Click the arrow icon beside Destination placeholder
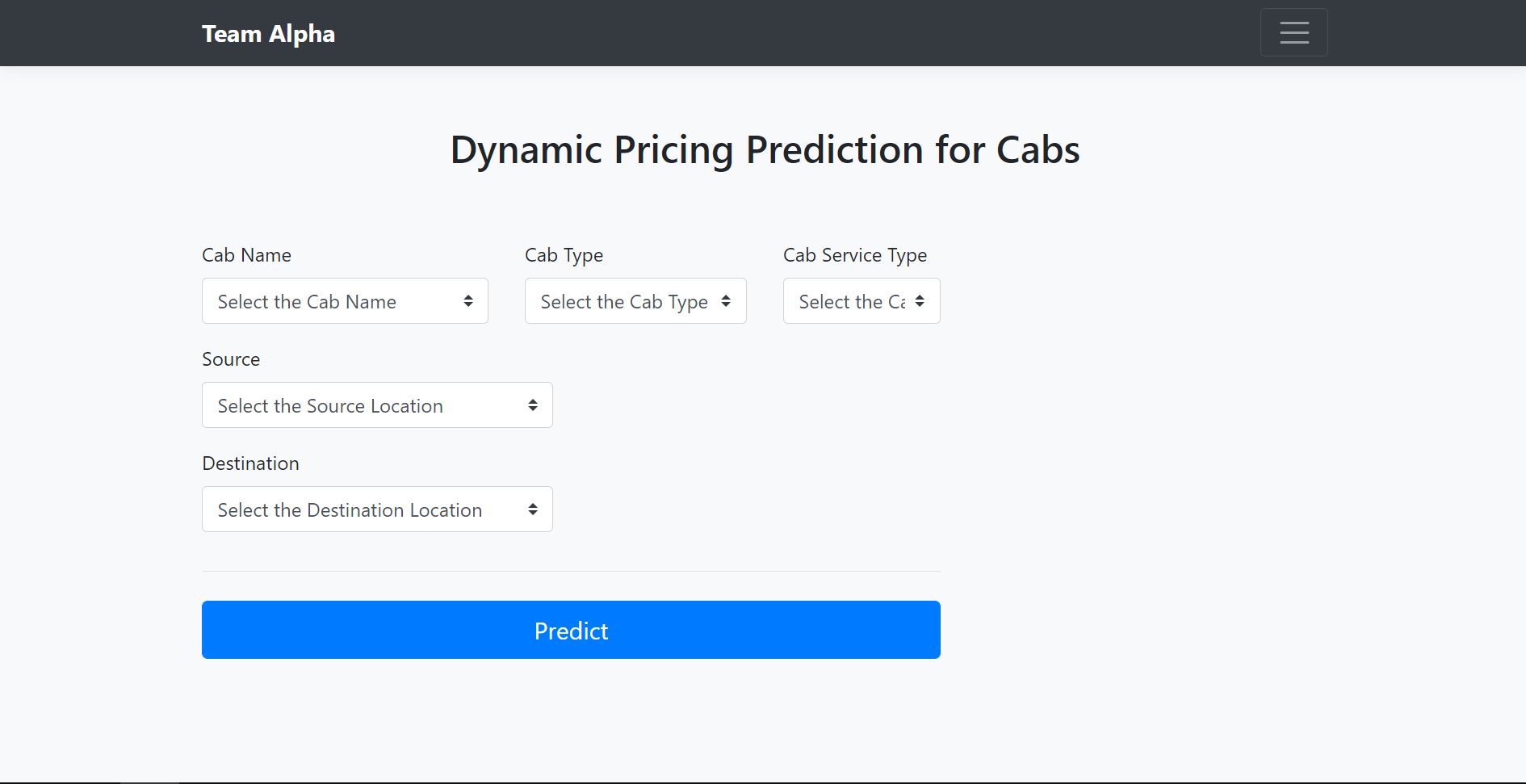 tap(533, 509)
